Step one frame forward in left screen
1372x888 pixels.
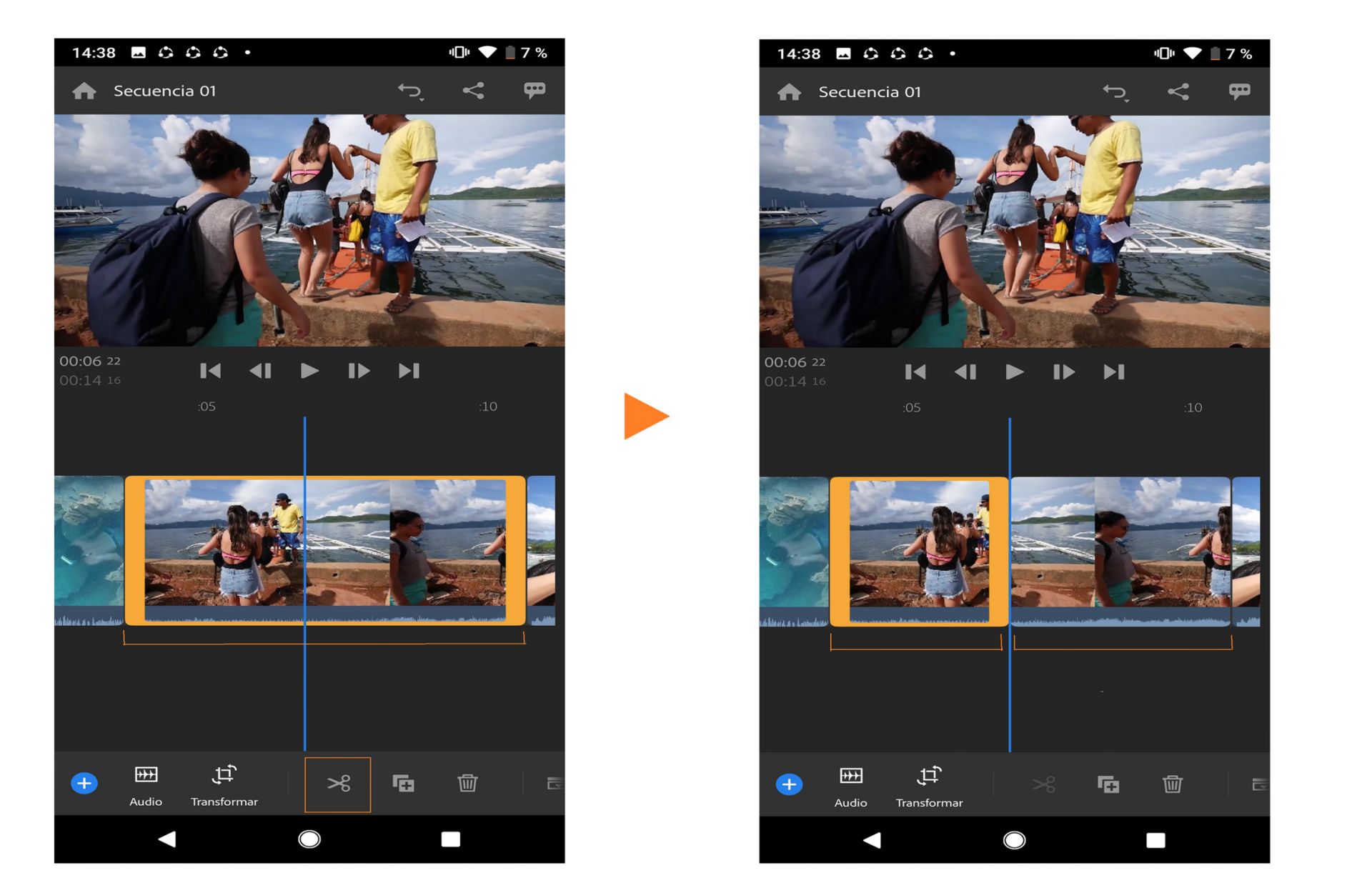click(x=358, y=371)
